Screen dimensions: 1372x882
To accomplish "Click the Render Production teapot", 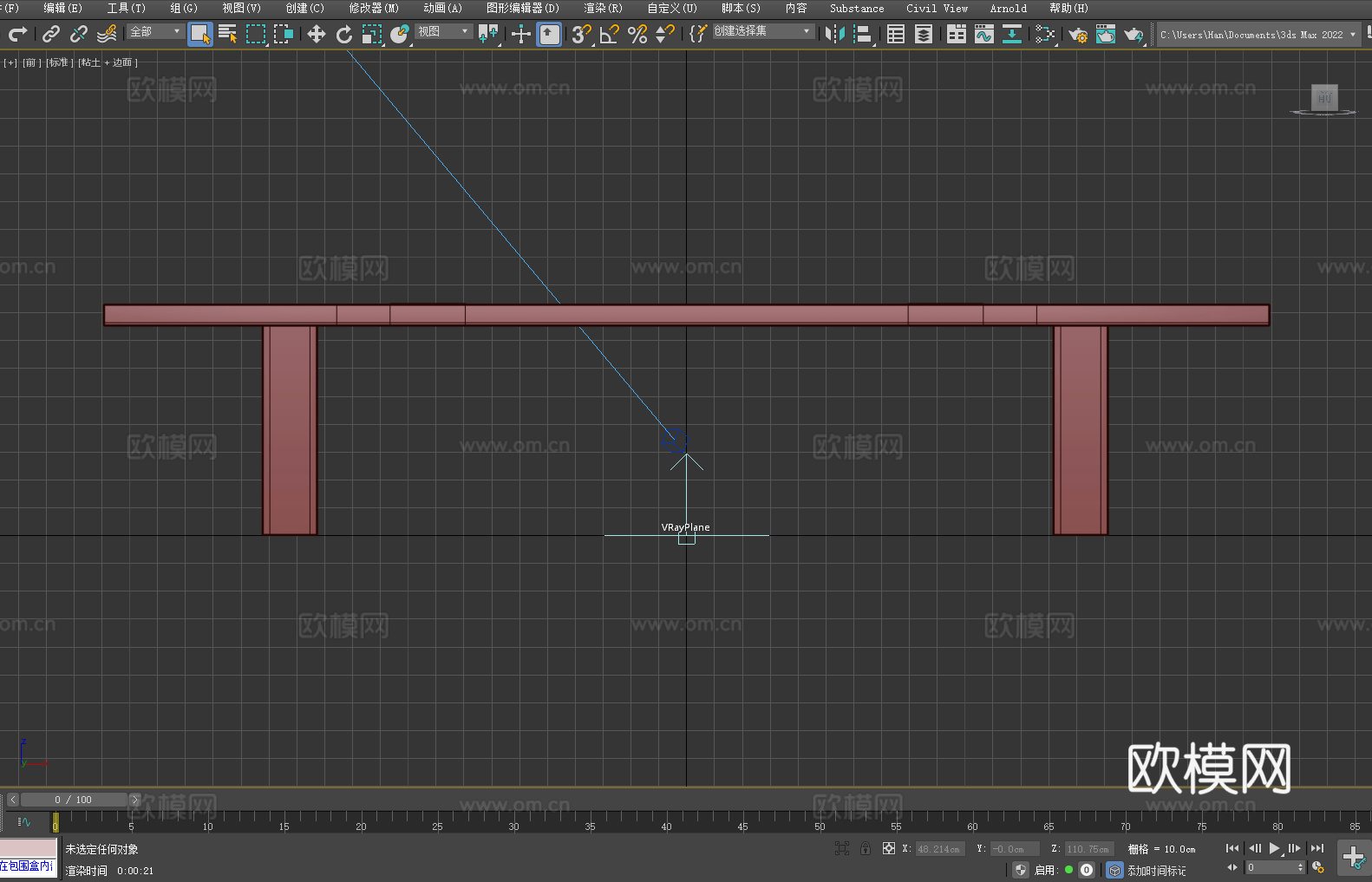I will 1134,34.
